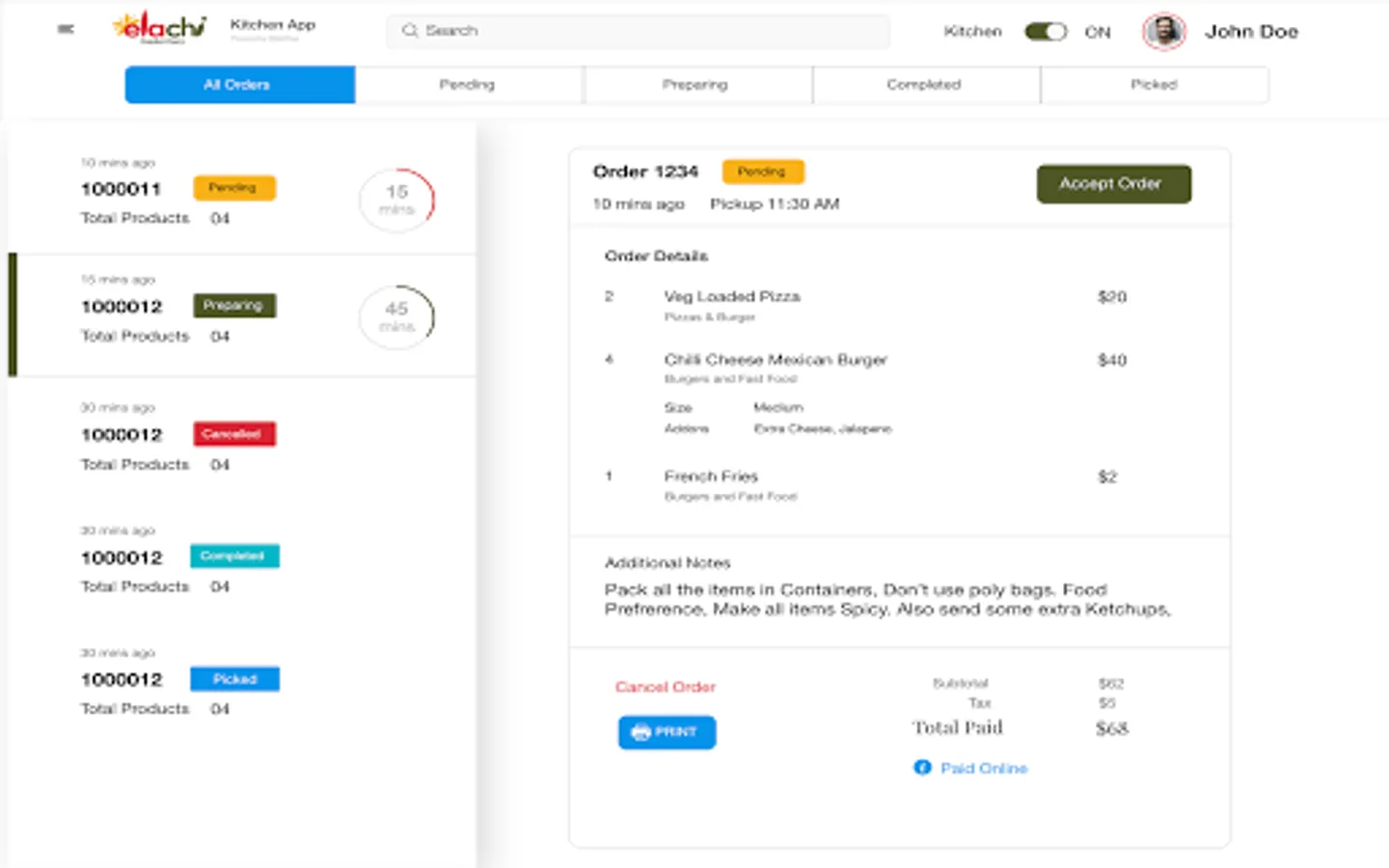Open the Preparing tab
The height and width of the screenshot is (868, 1389).
(695, 85)
